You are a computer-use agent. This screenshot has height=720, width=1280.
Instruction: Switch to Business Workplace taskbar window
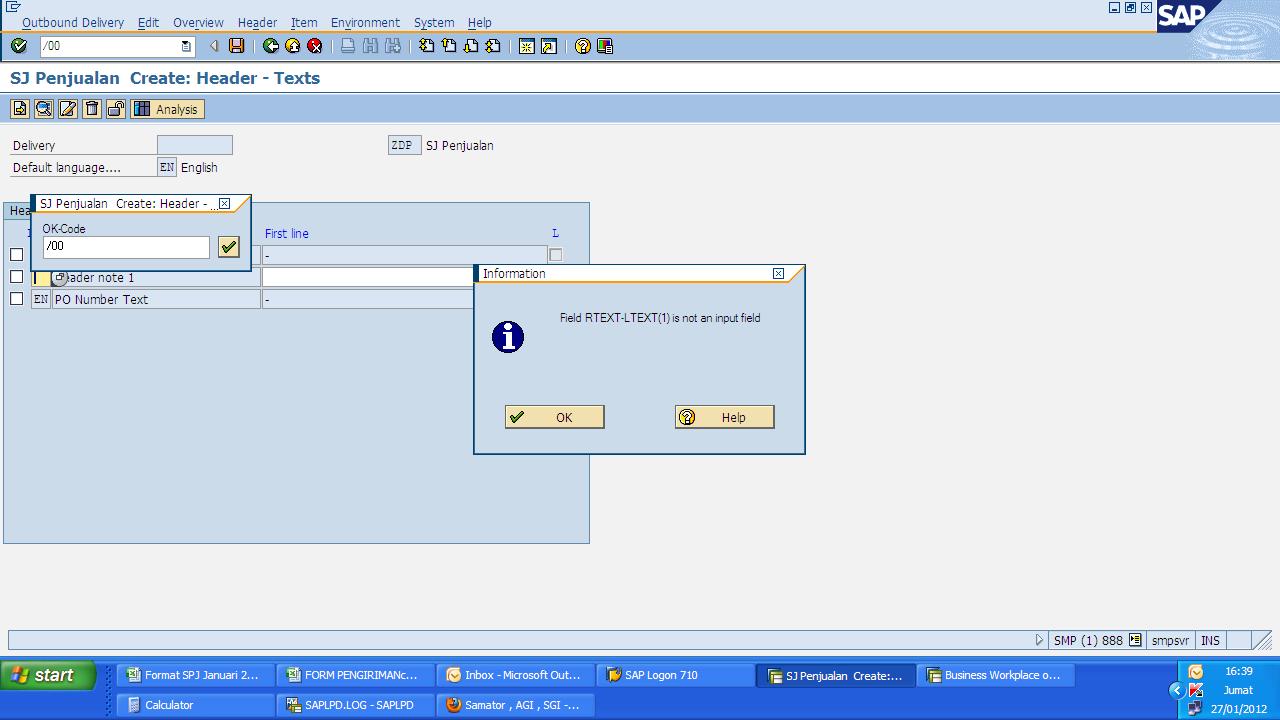click(x=995, y=675)
